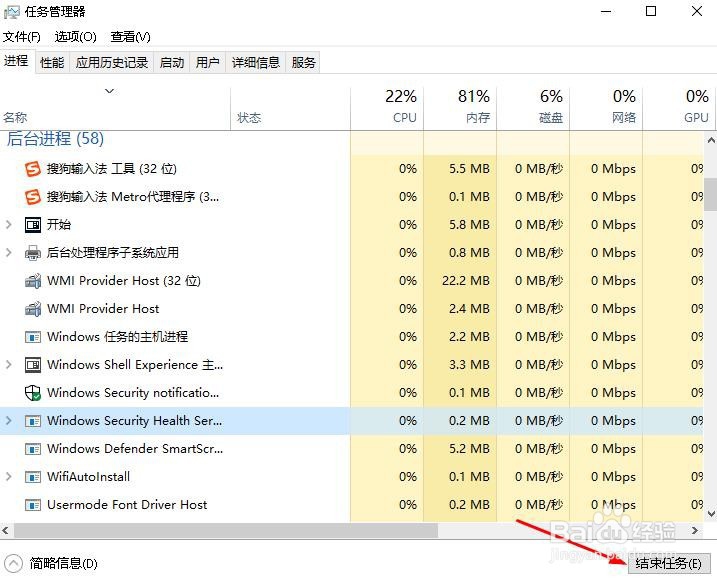Expand the 开始 process row
The image size is (717, 579).
(x=8, y=225)
